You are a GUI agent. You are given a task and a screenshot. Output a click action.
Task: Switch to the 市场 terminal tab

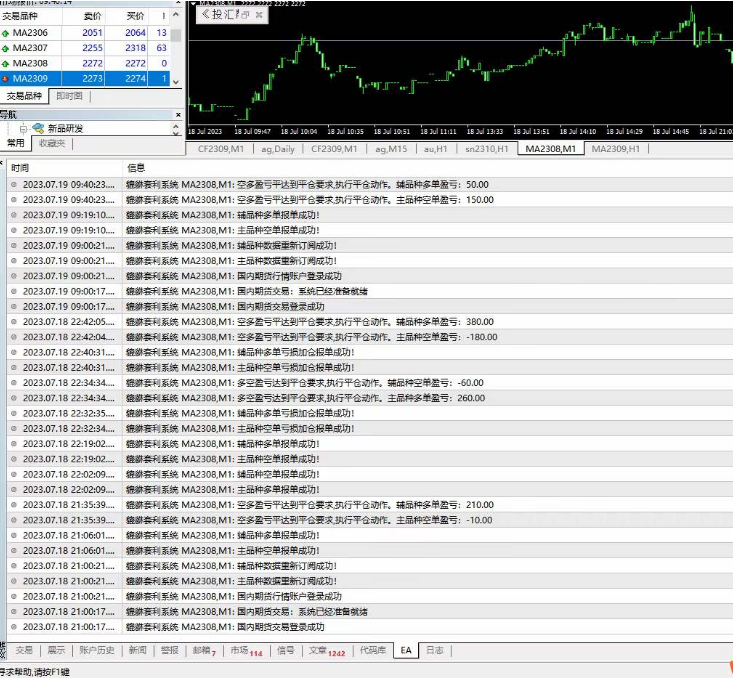(x=246, y=651)
